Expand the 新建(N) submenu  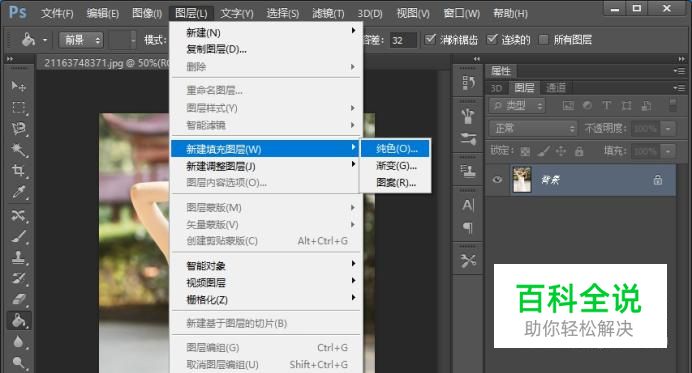(x=267, y=32)
